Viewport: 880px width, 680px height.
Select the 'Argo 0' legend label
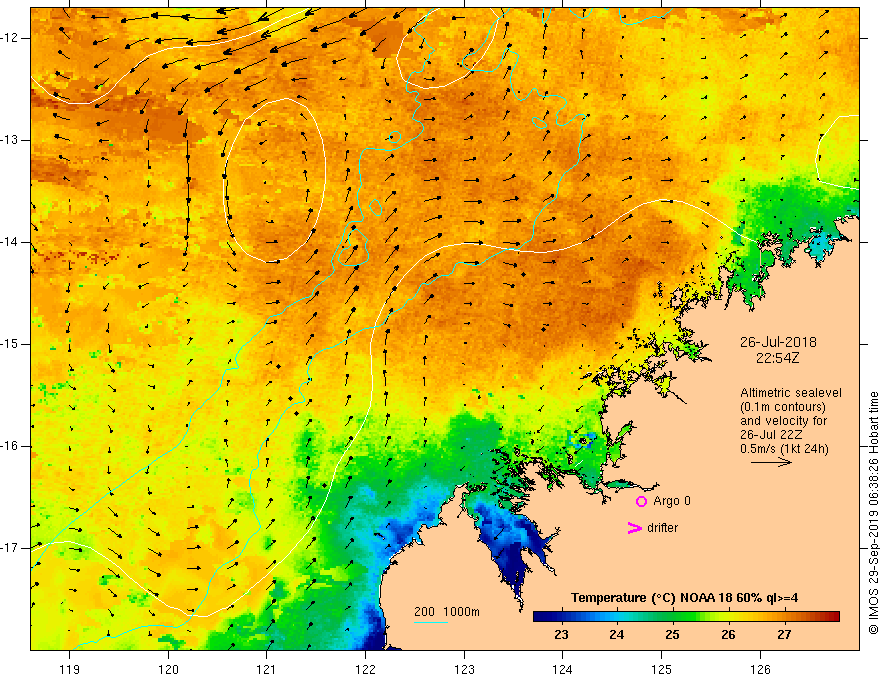672,500
